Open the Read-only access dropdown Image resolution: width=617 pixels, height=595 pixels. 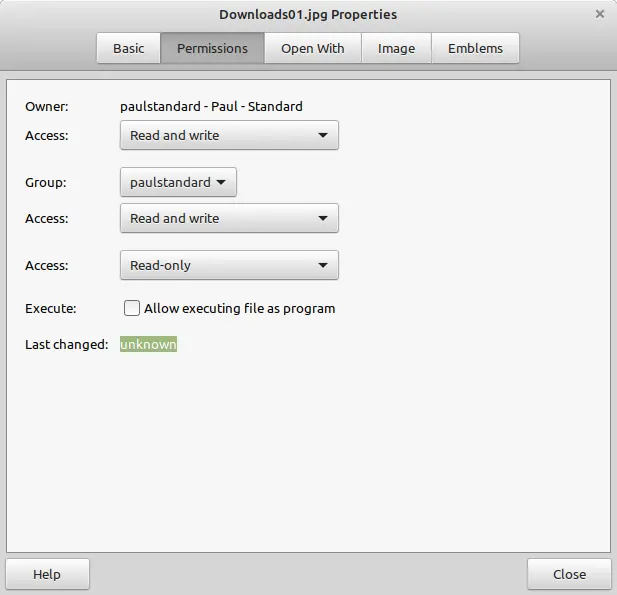pyautogui.click(x=229, y=265)
